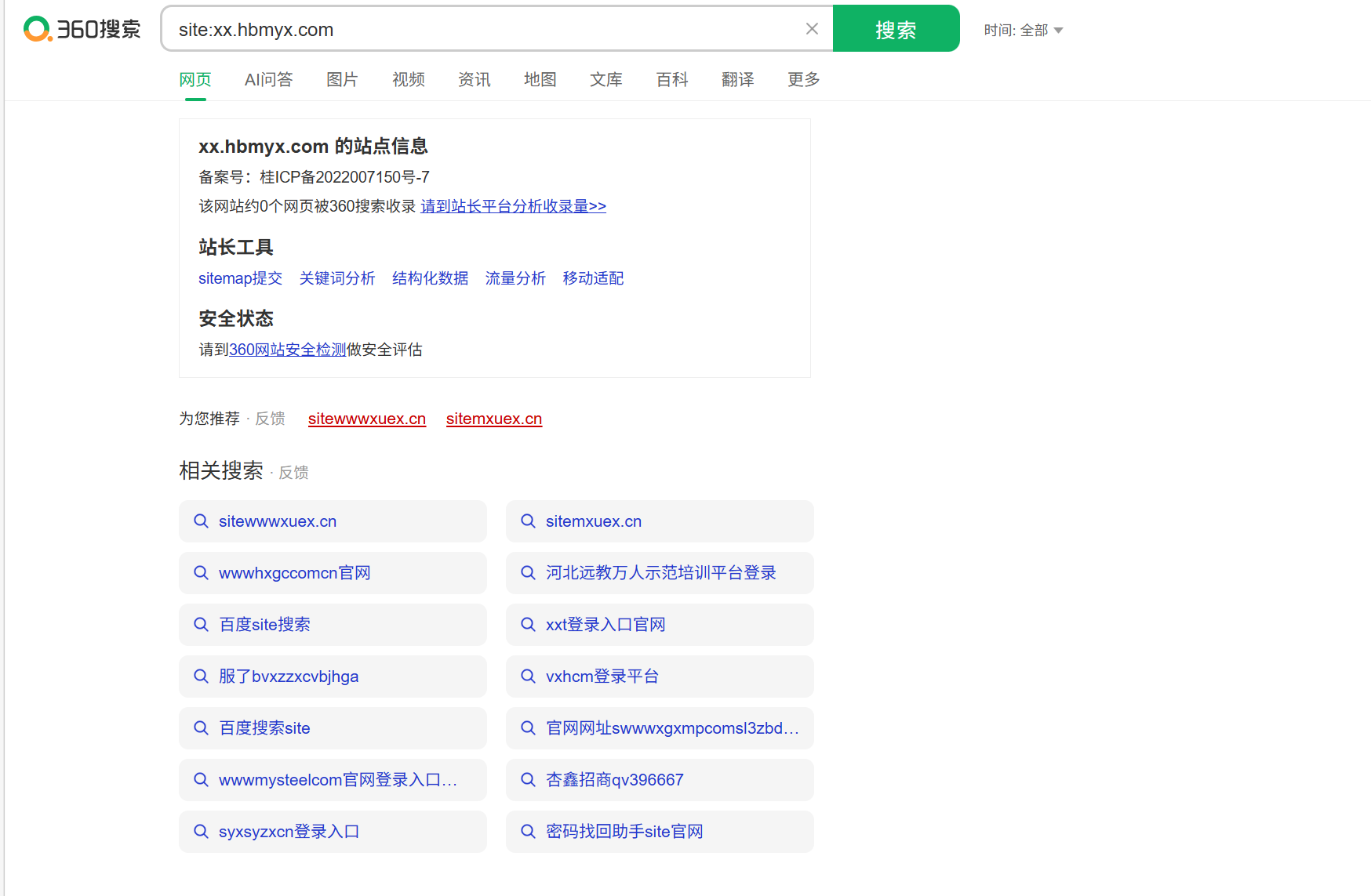Select the 网页 tab

click(195, 79)
